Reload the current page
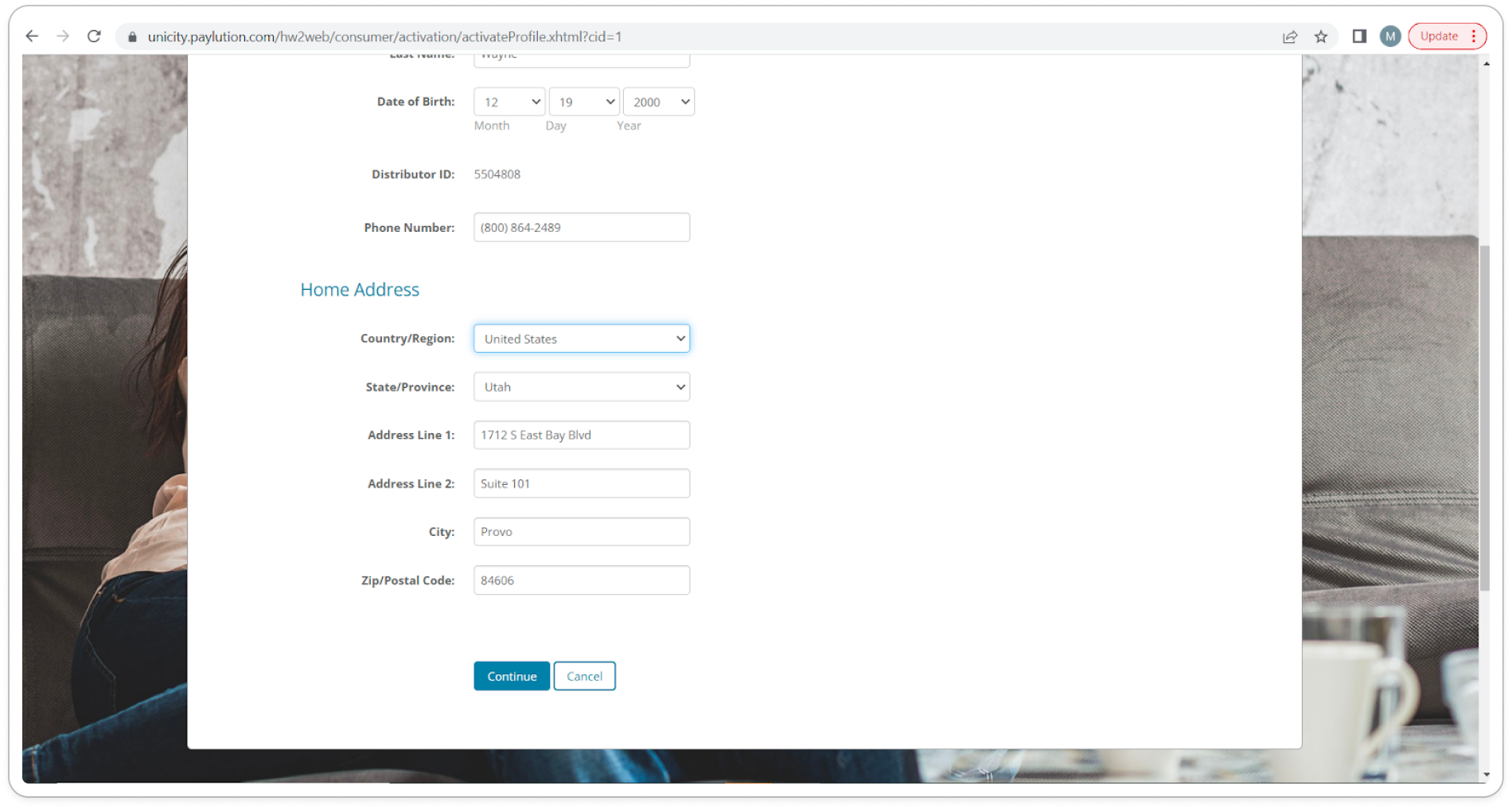The width and height of the screenshot is (1512, 809). [x=94, y=37]
